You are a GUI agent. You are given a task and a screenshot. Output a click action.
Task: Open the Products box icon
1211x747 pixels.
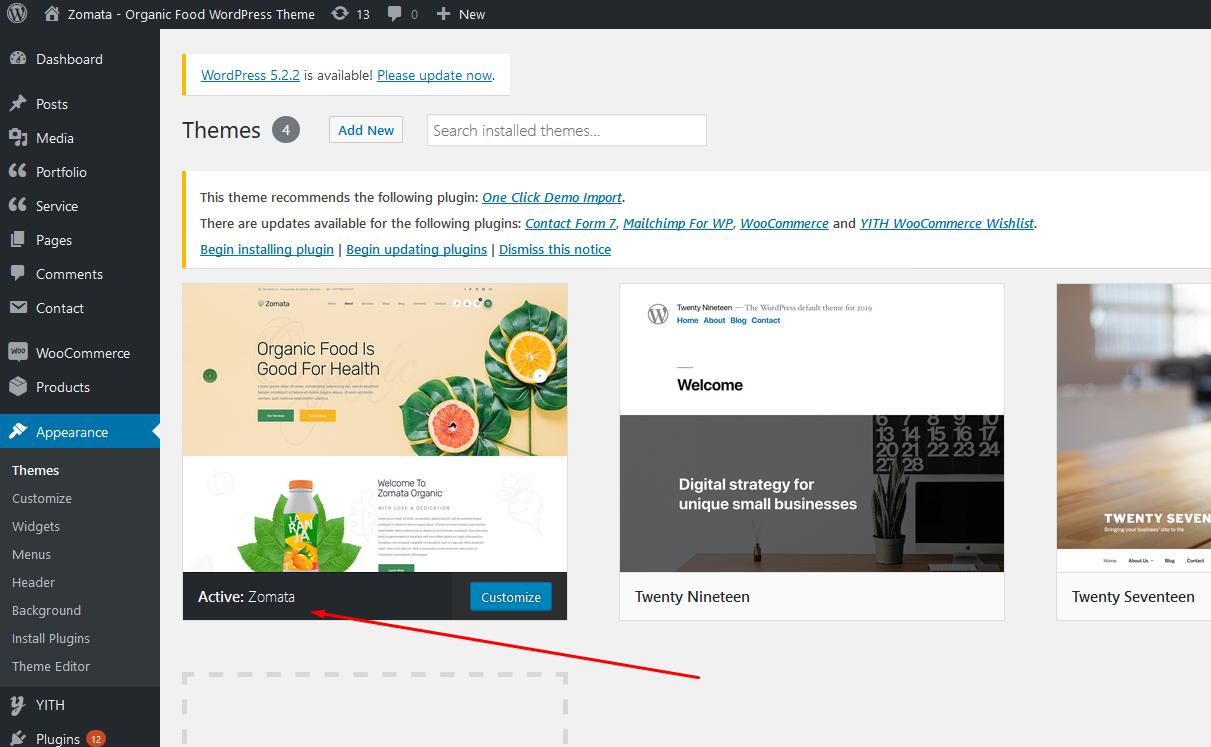(18, 387)
